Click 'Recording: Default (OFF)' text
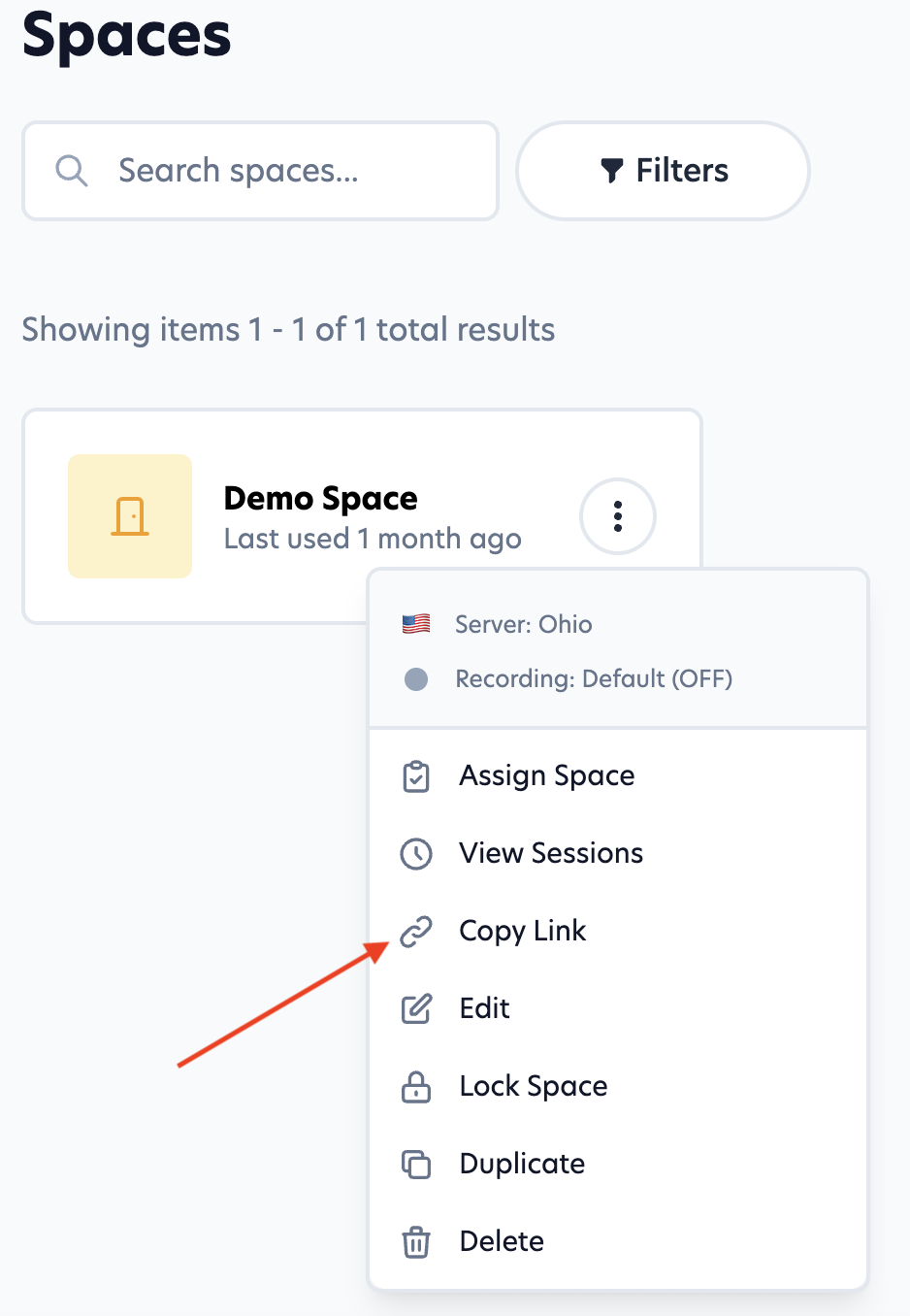The height and width of the screenshot is (1316, 910). [x=594, y=678]
